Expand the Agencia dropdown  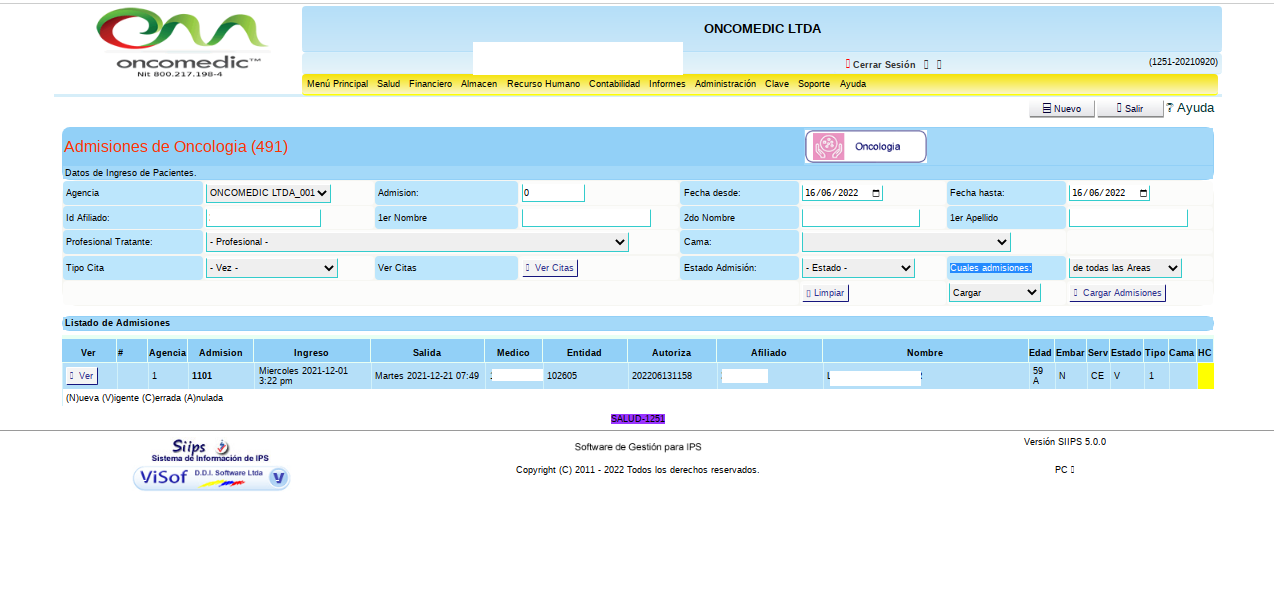click(x=268, y=193)
